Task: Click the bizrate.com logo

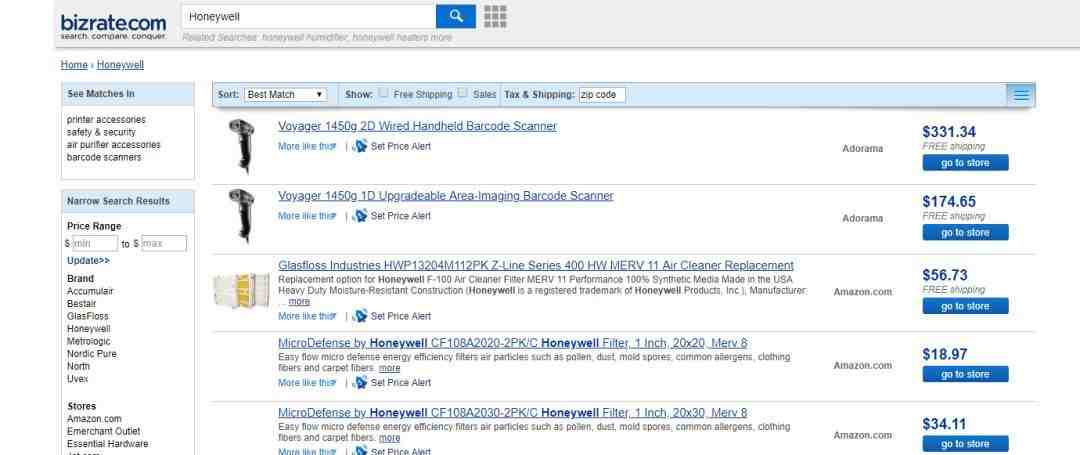Action: (x=113, y=21)
